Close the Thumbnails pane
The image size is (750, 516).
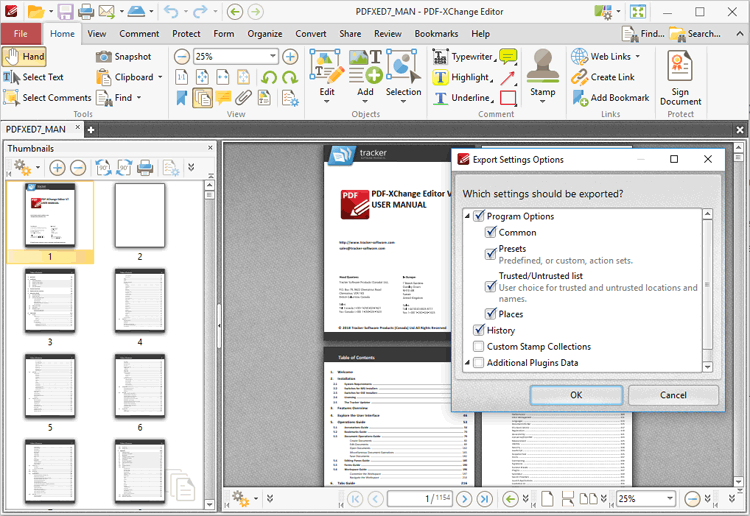click(x=210, y=148)
